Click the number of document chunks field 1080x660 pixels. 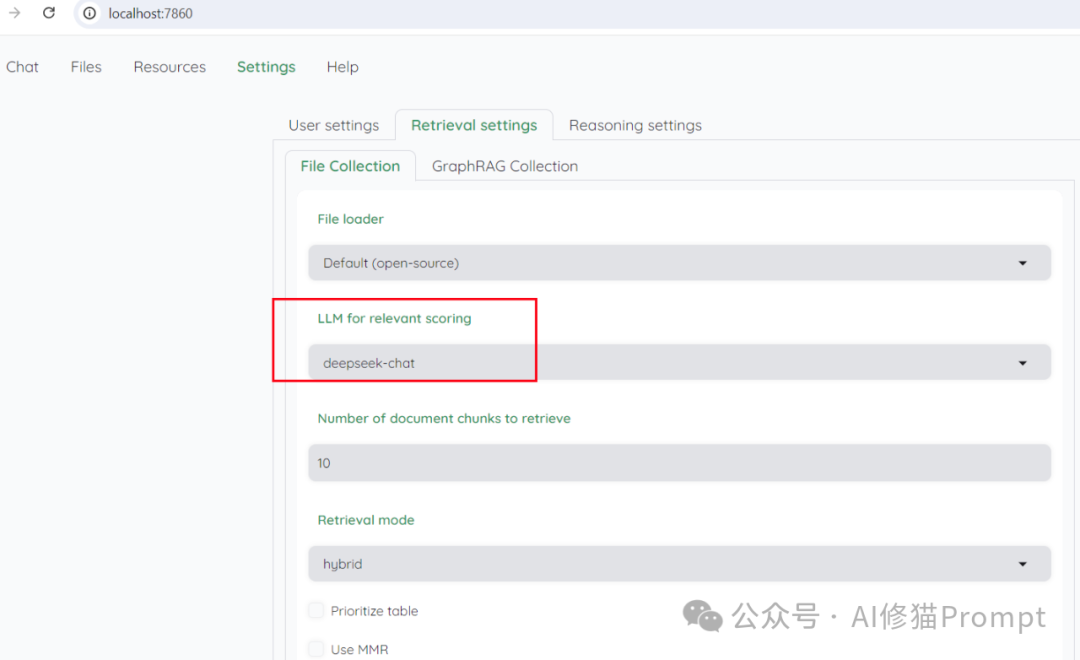pyautogui.click(x=679, y=462)
